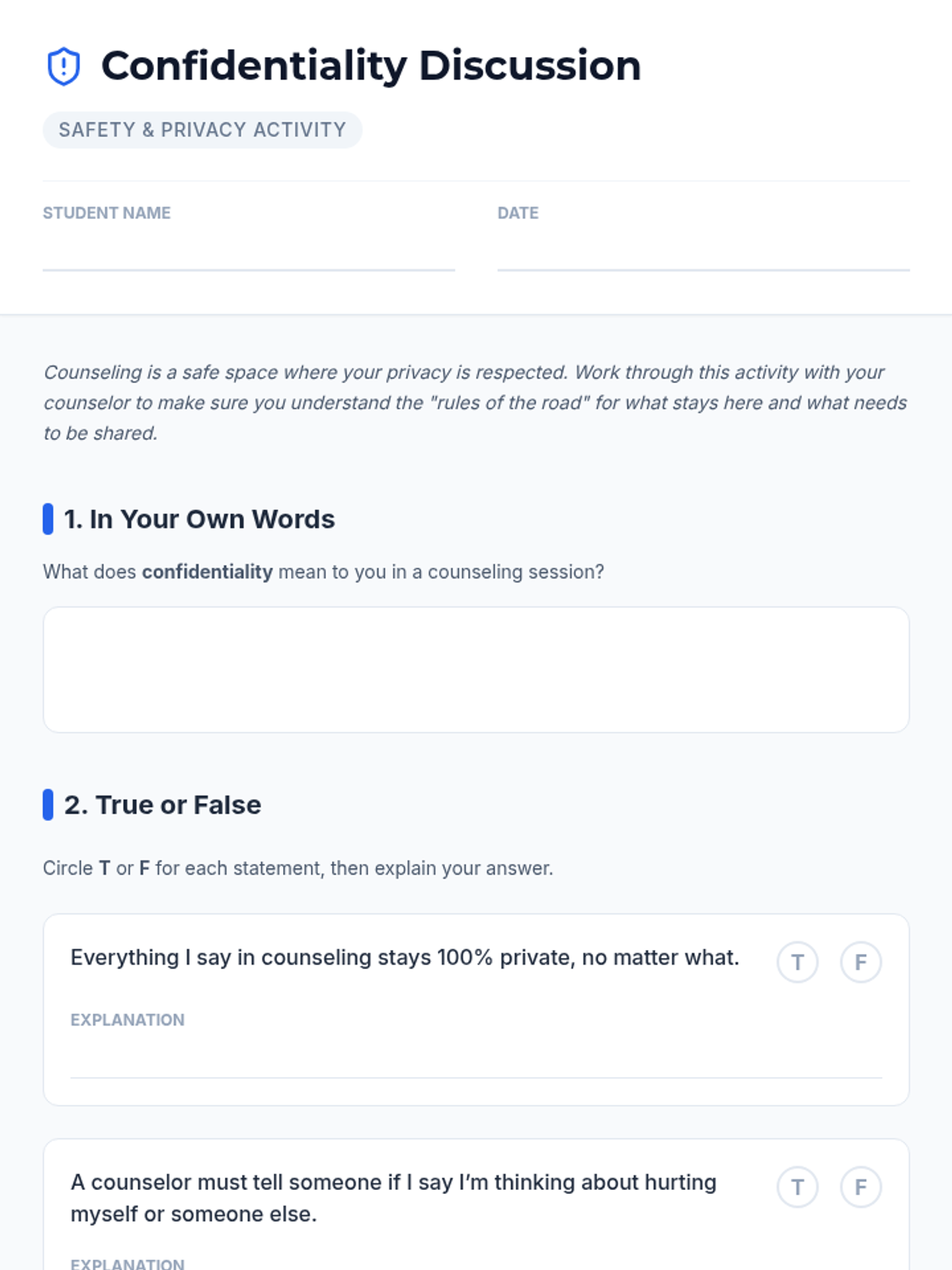The height and width of the screenshot is (1270, 952).
Task: Click the blue marker beside In Your Own Words
Action: coord(48,519)
